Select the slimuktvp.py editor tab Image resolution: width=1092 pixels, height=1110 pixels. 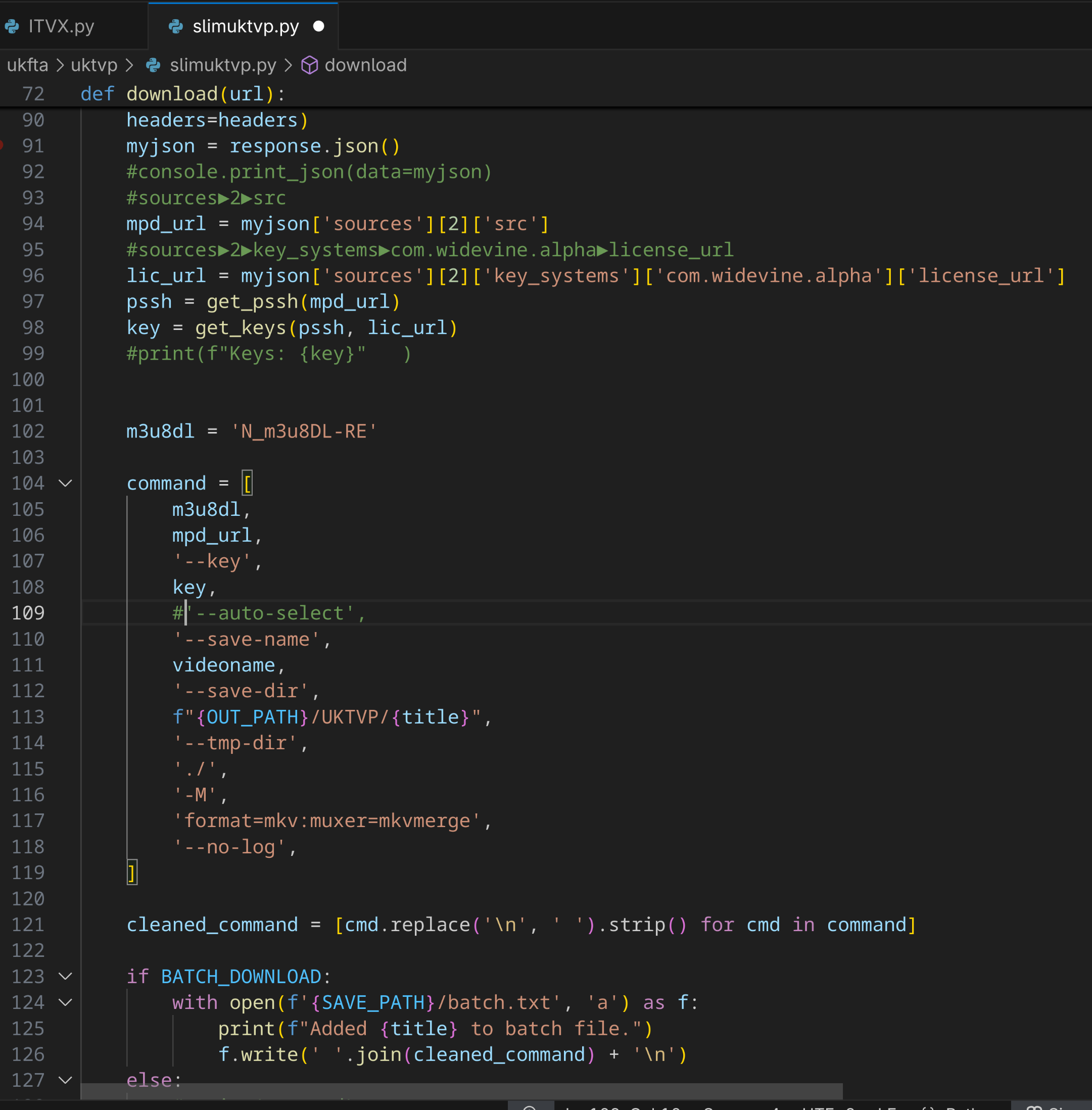[x=246, y=26]
